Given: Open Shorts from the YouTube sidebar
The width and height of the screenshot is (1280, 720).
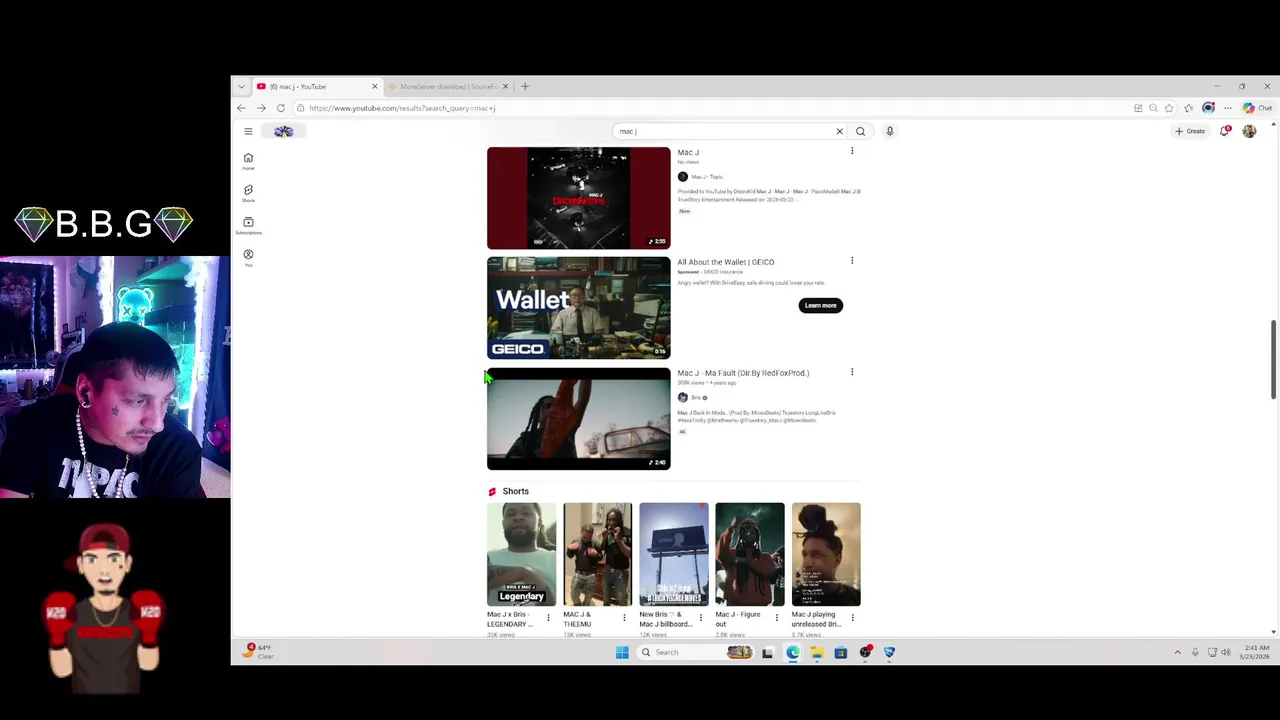Looking at the screenshot, I should pos(248,192).
